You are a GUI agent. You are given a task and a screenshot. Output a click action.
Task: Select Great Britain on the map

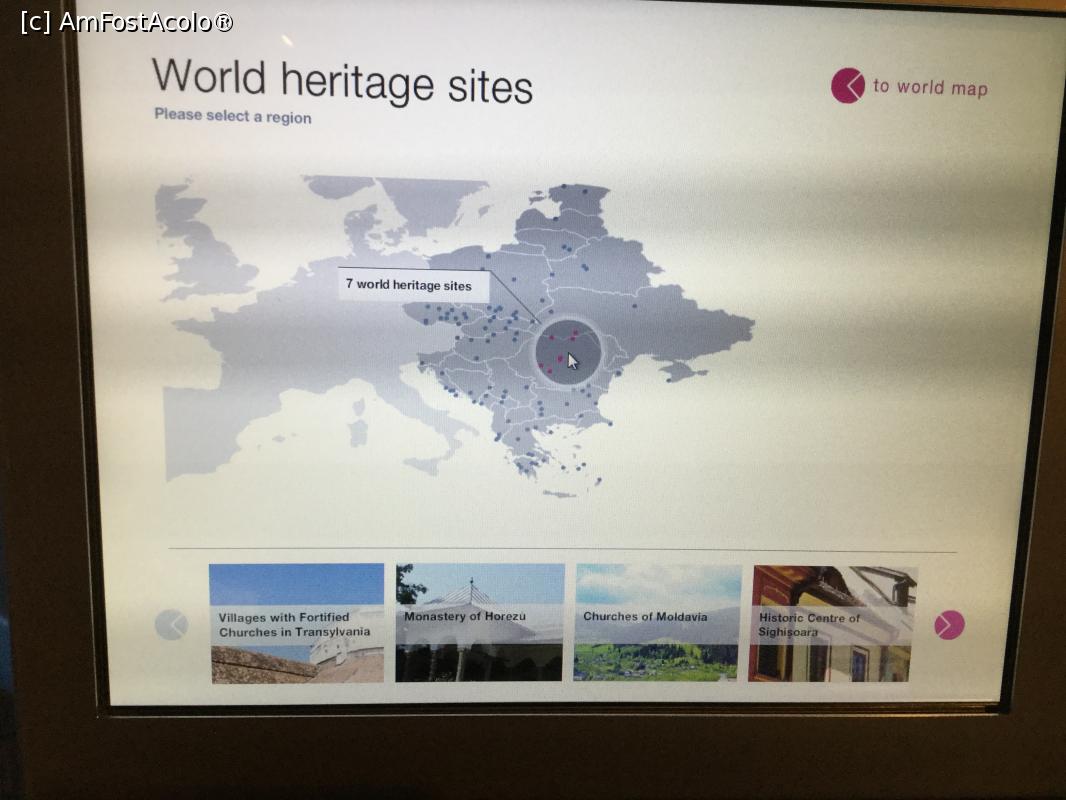point(205,250)
